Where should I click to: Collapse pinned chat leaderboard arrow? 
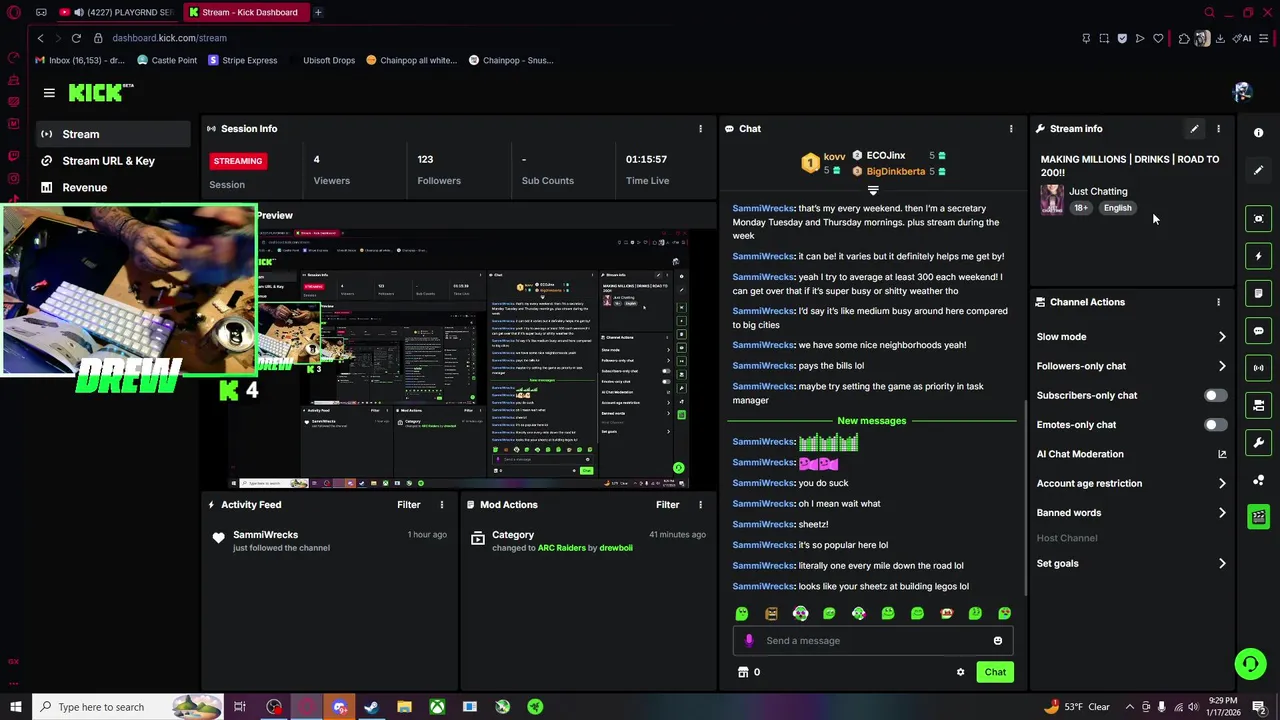click(x=873, y=190)
